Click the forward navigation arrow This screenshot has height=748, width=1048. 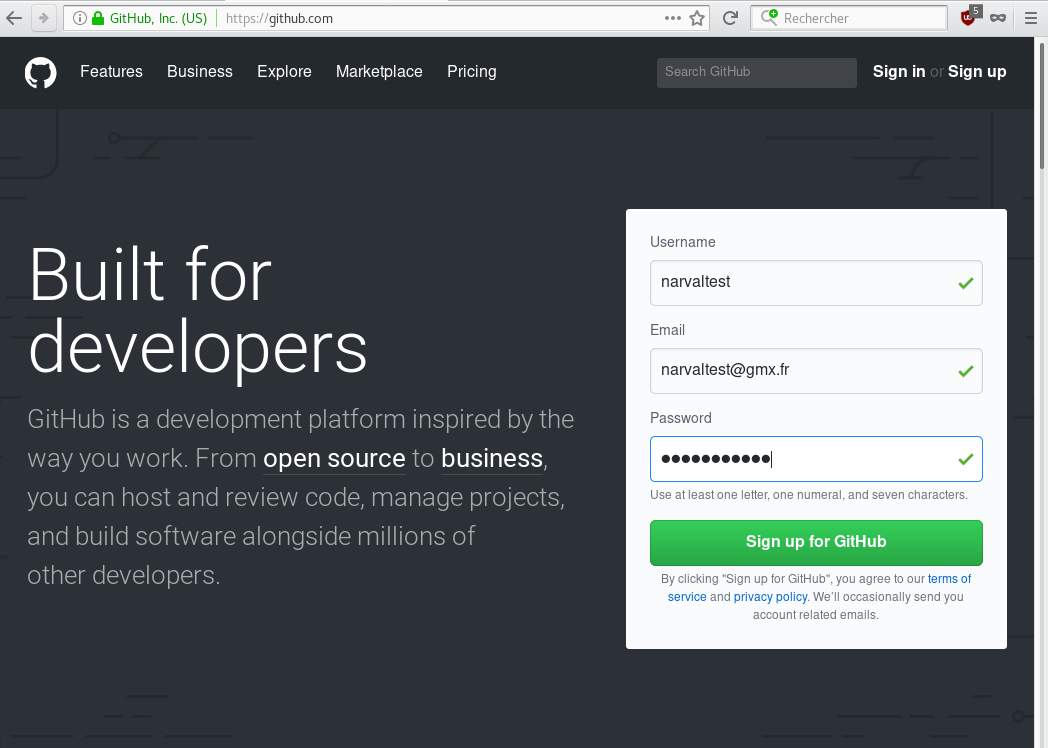pos(40,17)
